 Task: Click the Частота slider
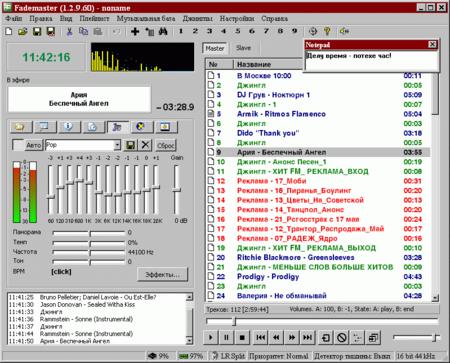point(89,252)
